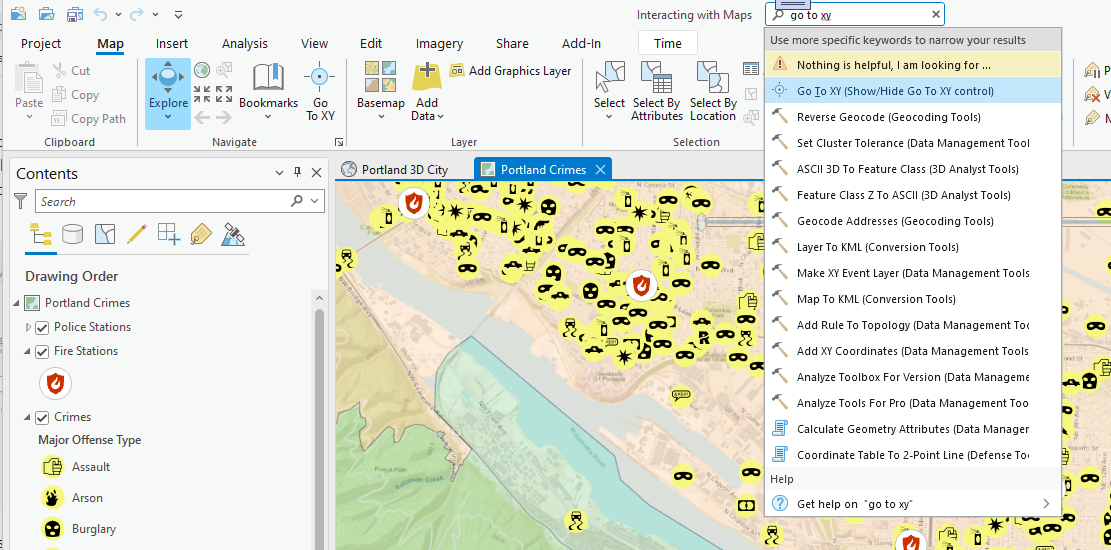Choose Select By Attributes tool
Screen dimensions: 1111x550
coord(657,92)
